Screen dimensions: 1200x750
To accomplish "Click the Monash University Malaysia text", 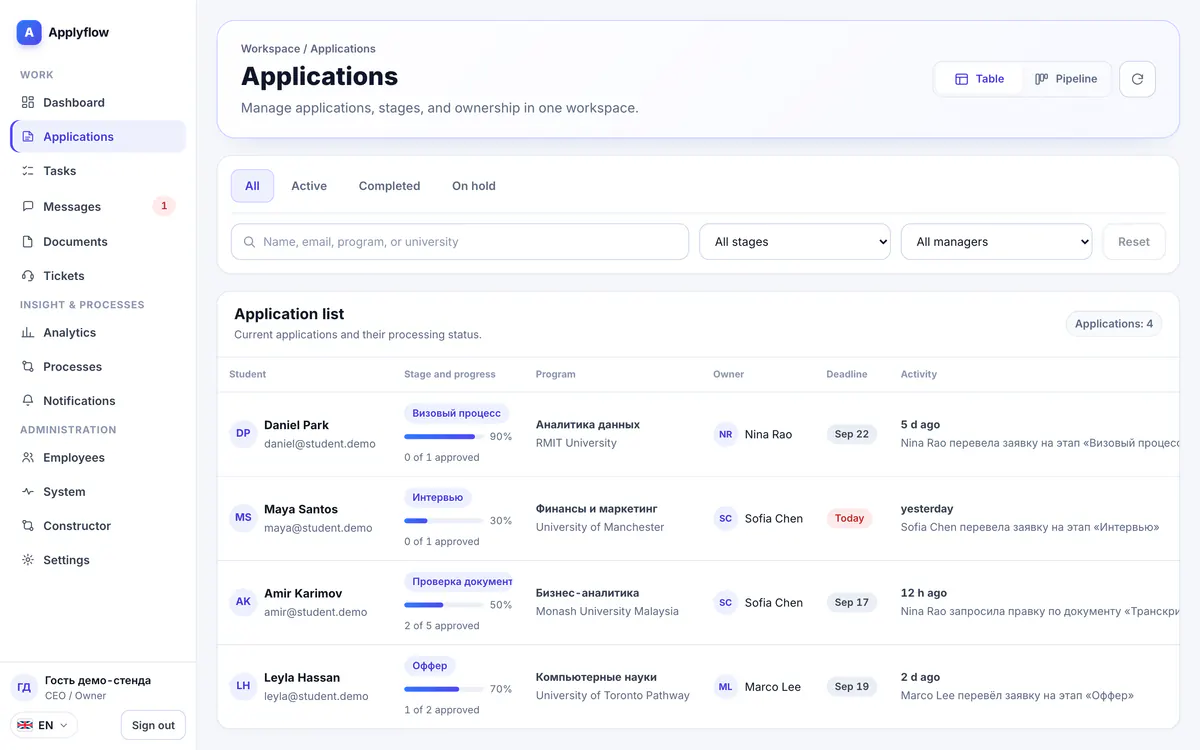I will pyautogui.click(x=607, y=611).
